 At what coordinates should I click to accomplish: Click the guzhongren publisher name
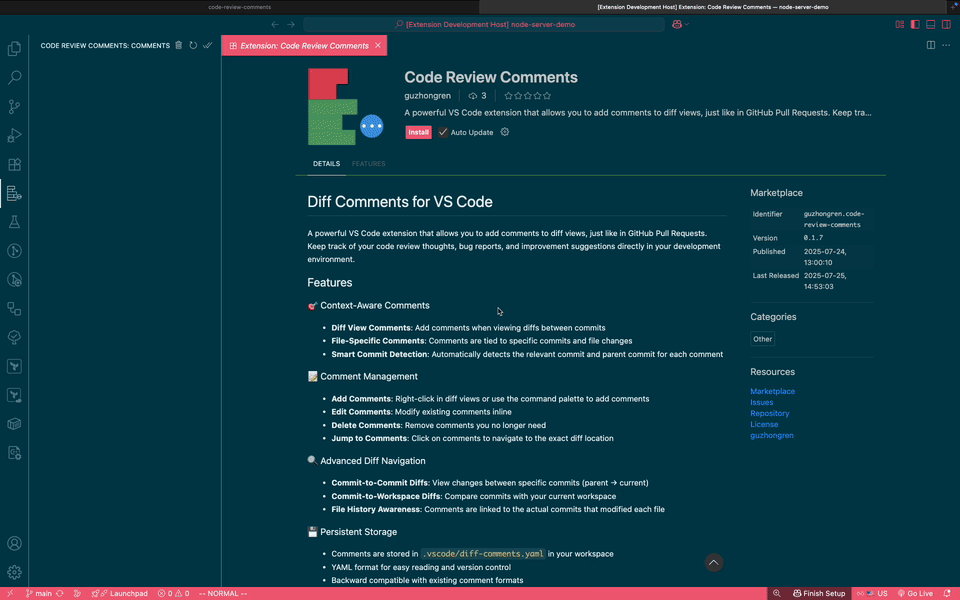click(427, 96)
